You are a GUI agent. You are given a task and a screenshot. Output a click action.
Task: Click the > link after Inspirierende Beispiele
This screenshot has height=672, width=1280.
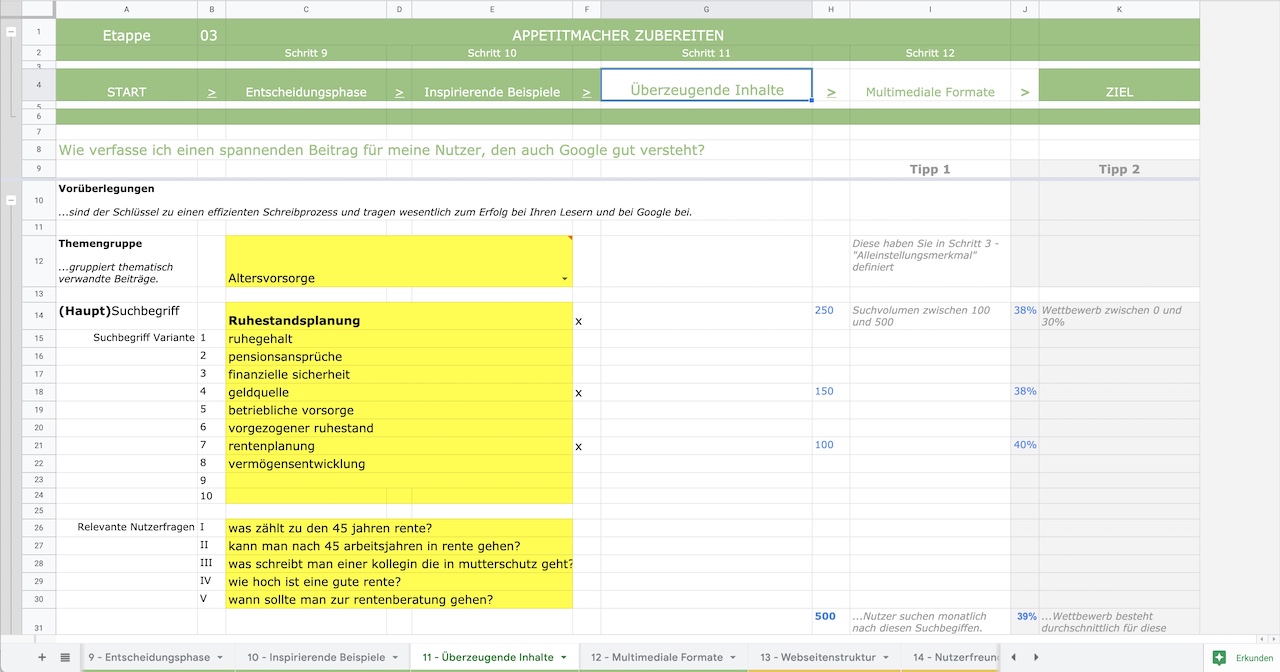[x=586, y=92]
